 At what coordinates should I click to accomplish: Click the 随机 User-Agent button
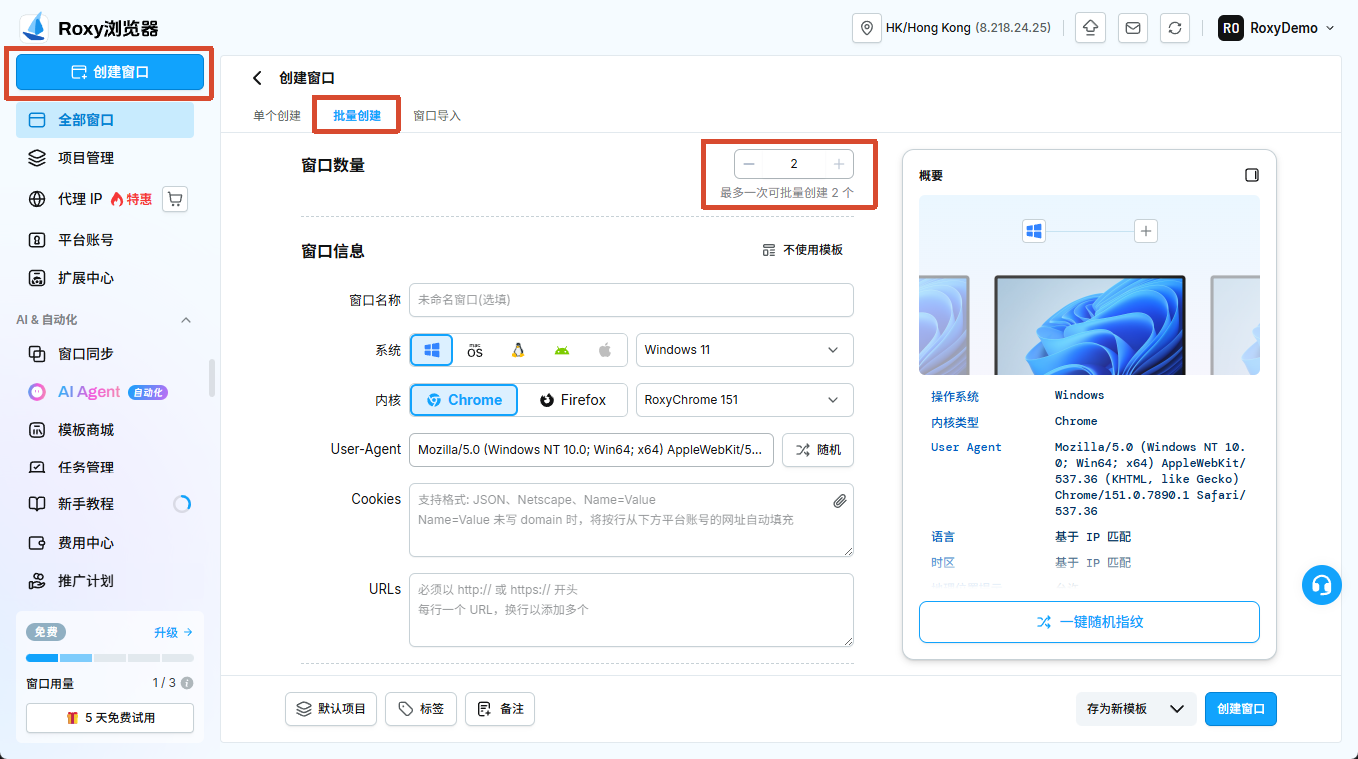coord(818,450)
